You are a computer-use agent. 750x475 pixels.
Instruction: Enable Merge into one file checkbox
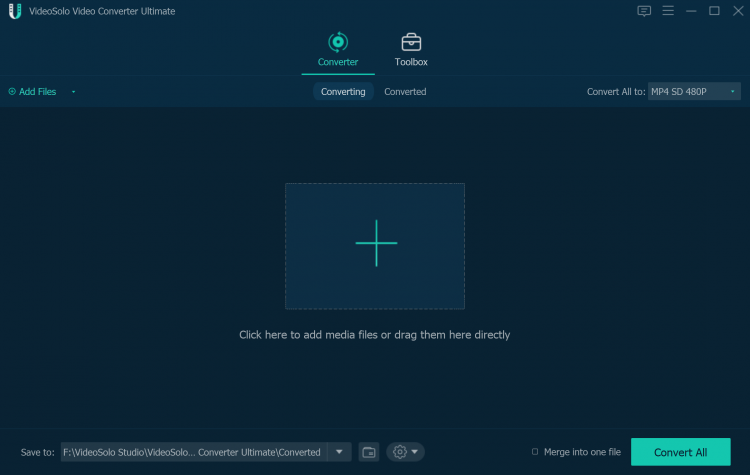click(535, 452)
